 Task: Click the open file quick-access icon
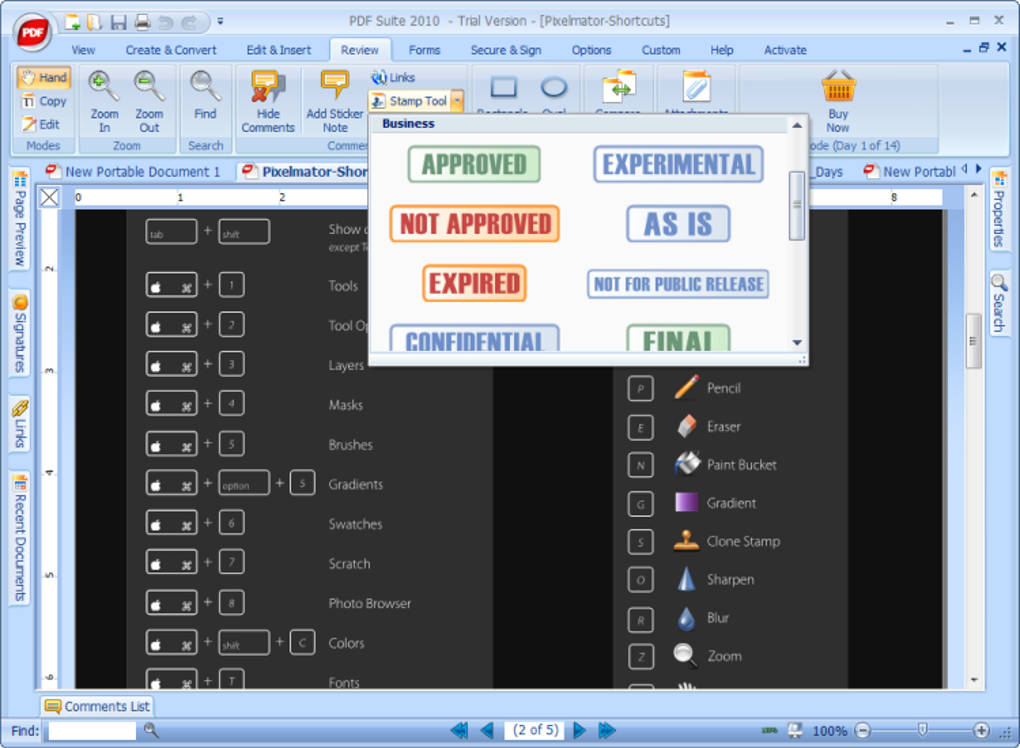click(x=95, y=22)
